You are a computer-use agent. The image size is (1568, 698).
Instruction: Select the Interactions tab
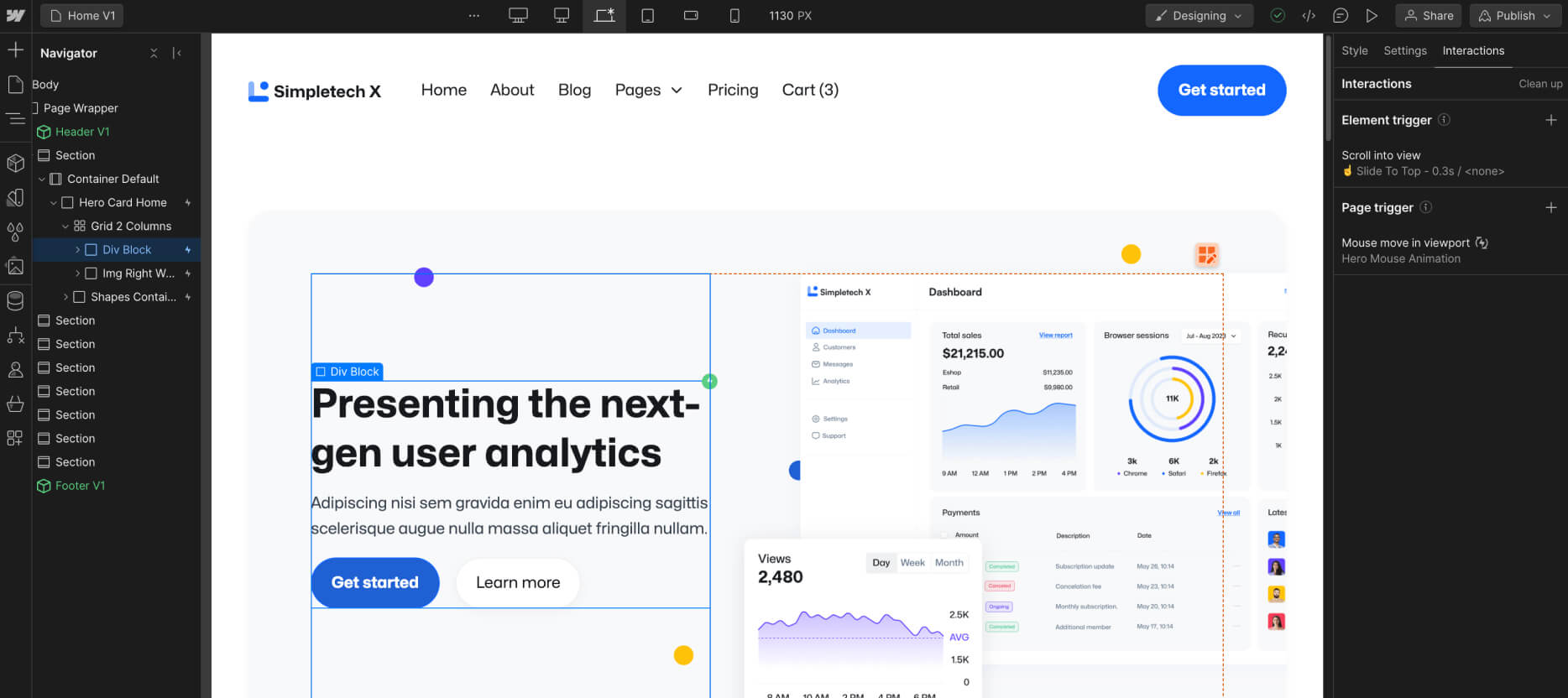coord(1473,50)
